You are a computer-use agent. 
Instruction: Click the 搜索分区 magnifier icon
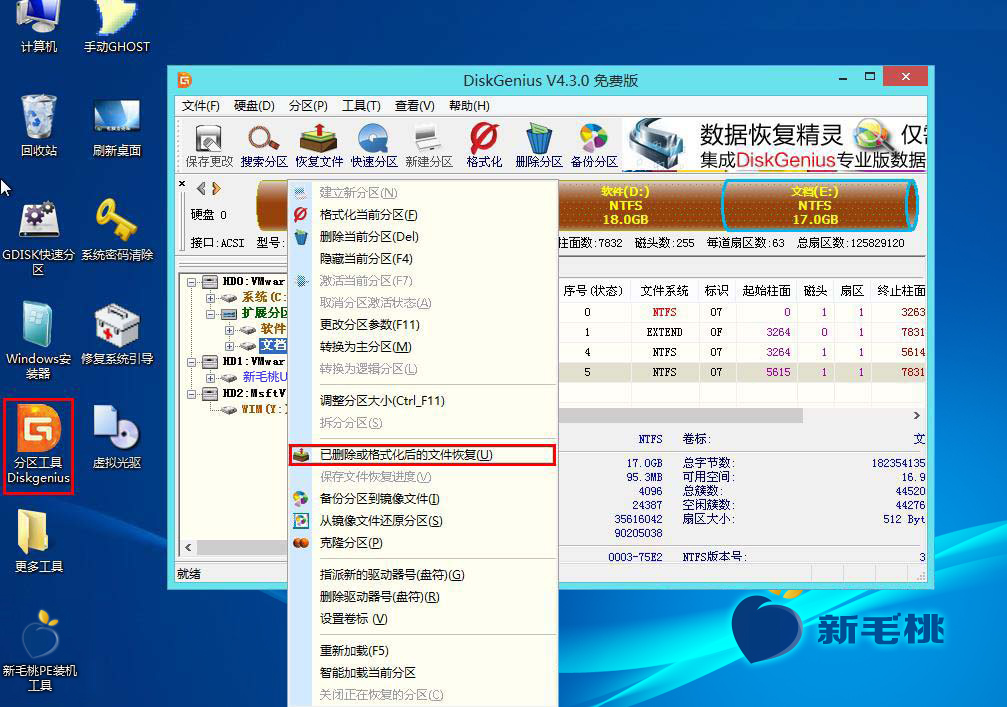(x=263, y=146)
